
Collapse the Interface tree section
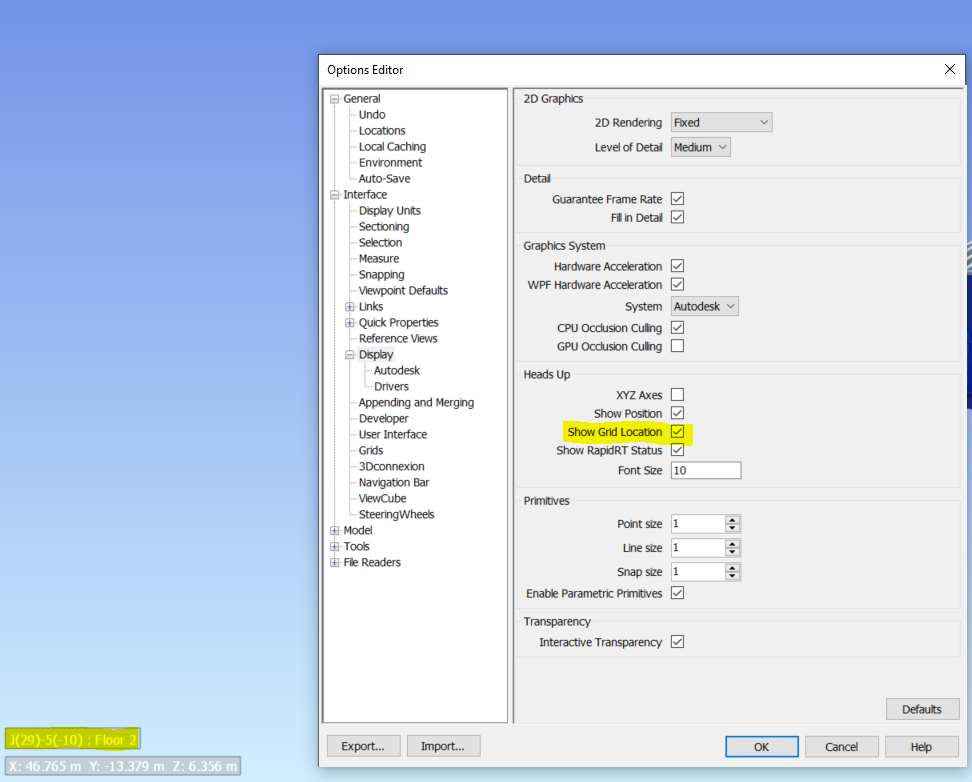pyautogui.click(x=334, y=194)
